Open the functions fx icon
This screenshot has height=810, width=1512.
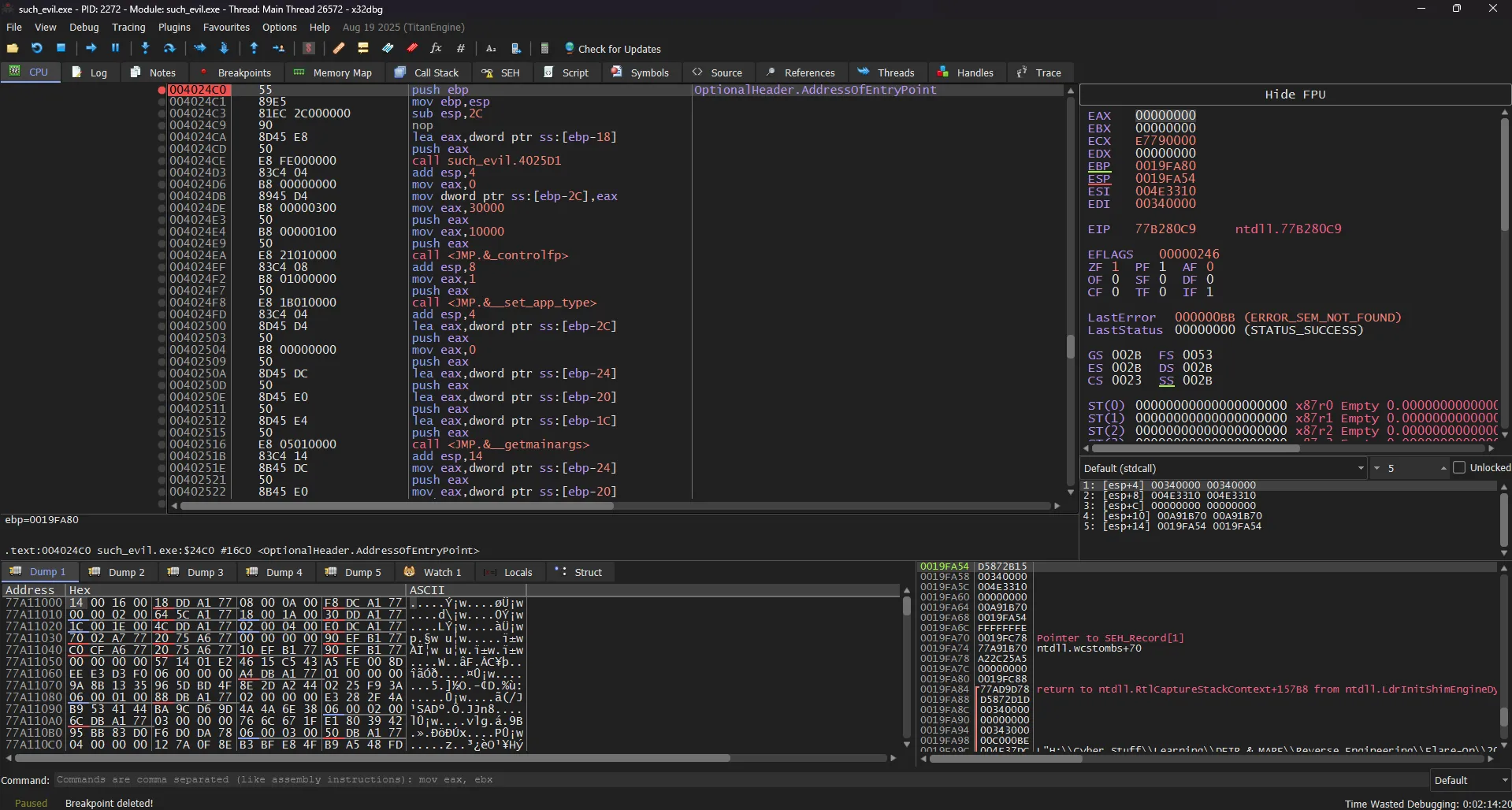pyautogui.click(x=436, y=48)
